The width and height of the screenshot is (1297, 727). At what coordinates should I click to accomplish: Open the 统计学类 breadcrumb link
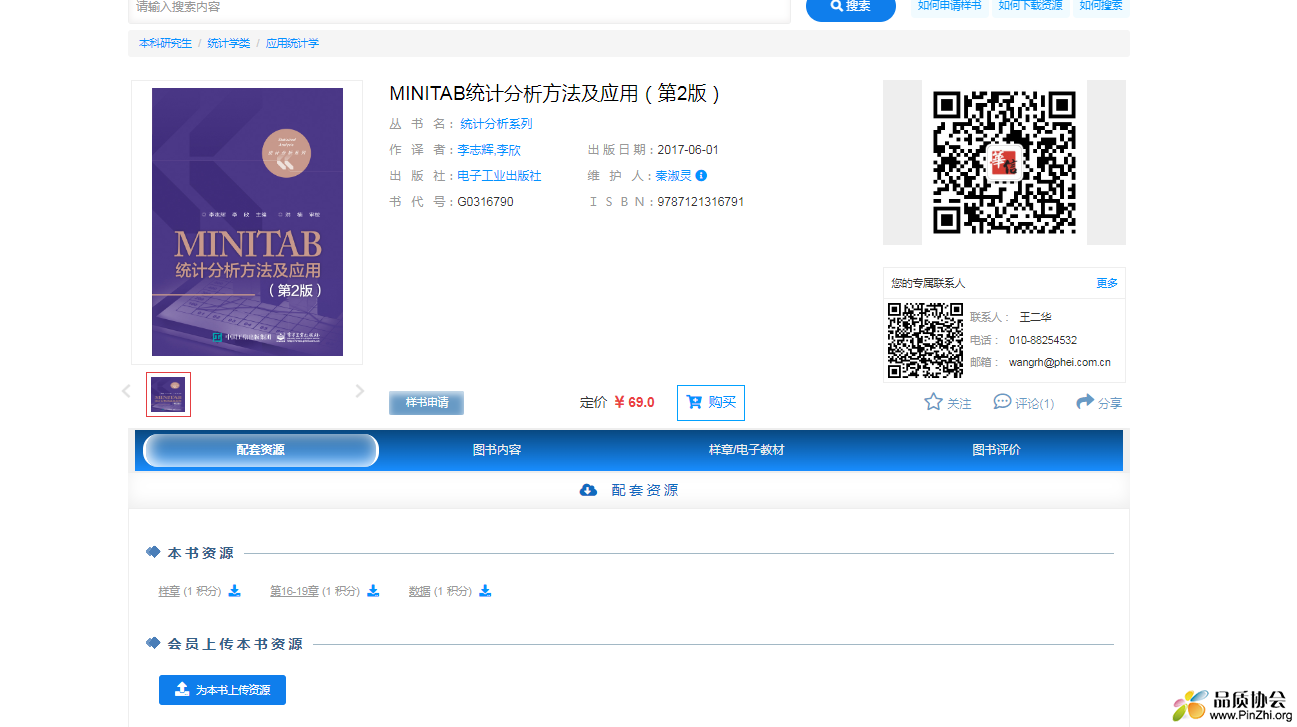[x=228, y=43]
